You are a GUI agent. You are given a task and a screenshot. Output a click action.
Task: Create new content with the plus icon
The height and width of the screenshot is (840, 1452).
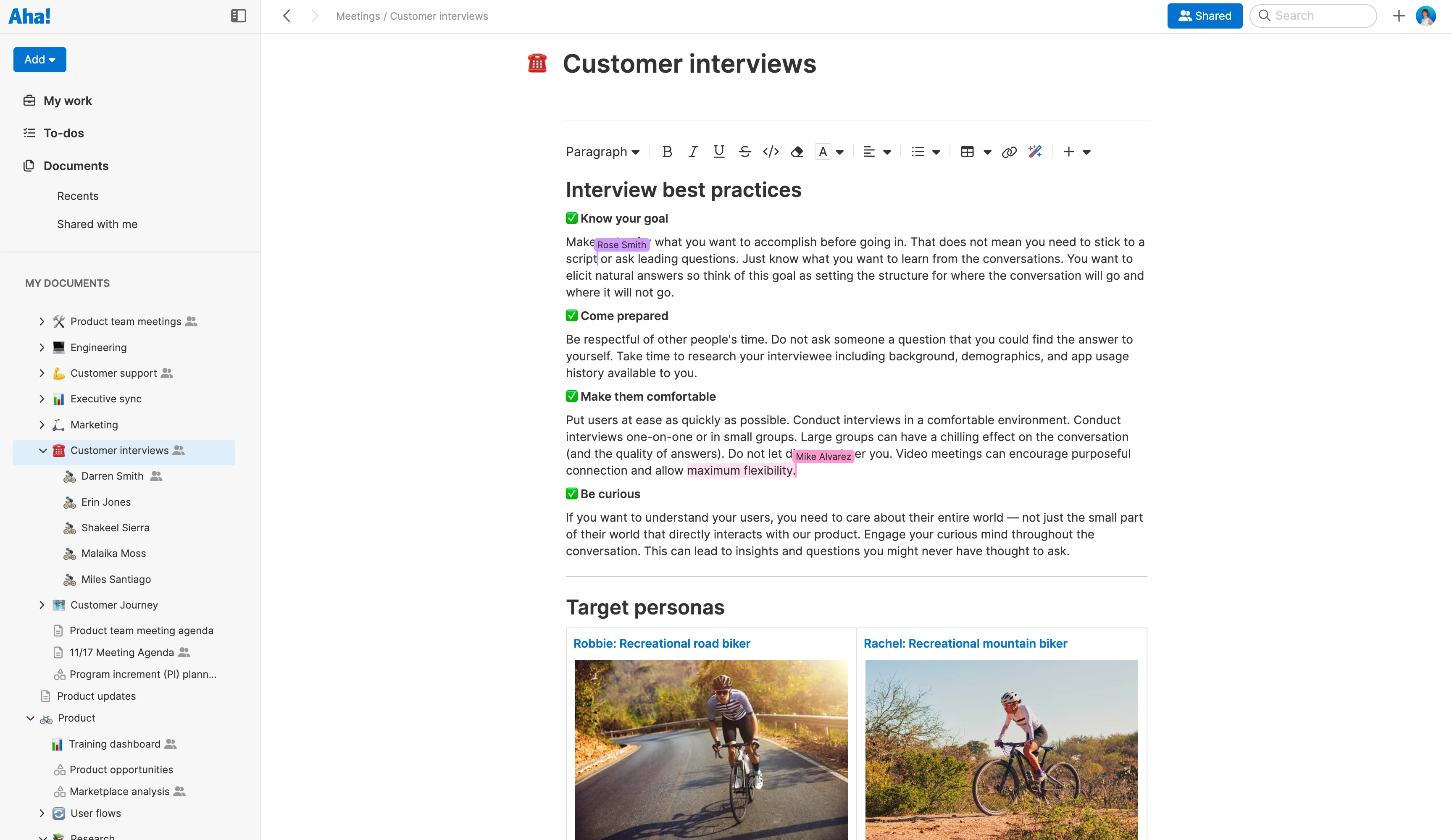pos(1069,152)
